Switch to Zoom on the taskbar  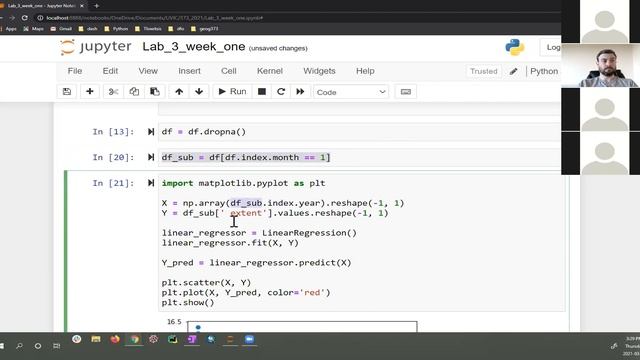click(249, 339)
